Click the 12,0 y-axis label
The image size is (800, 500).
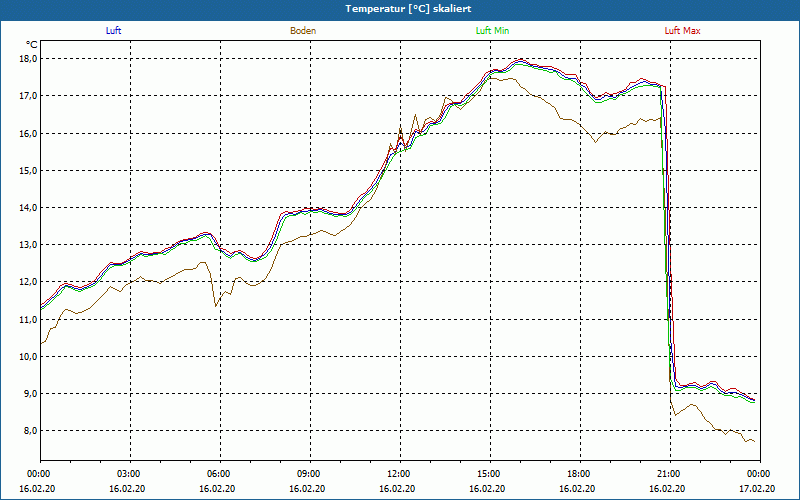pos(29,282)
